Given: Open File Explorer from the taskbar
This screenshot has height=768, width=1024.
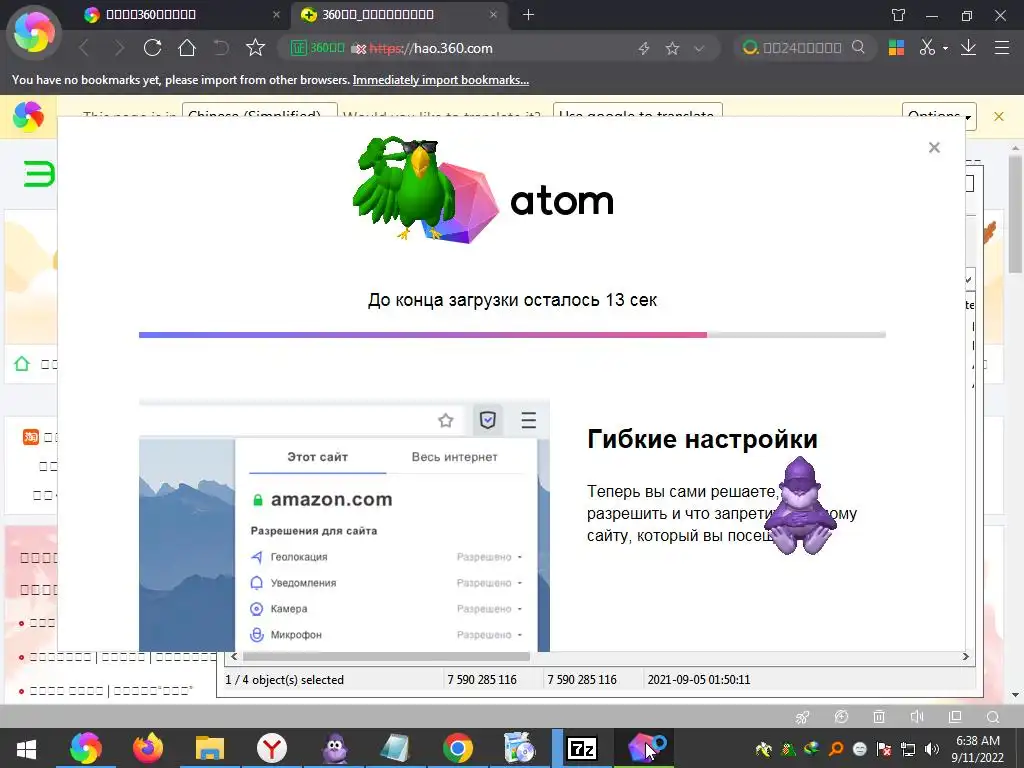Looking at the screenshot, I should click(210, 748).
